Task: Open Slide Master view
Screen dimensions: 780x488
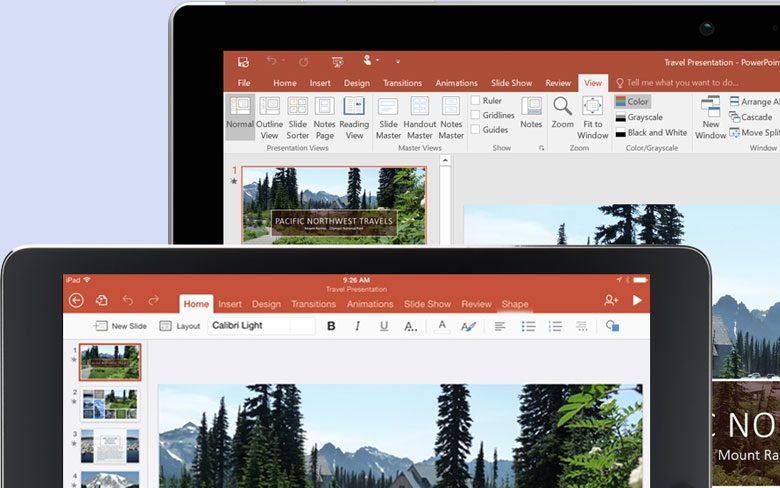Action: pyautogui.click(x=388, y=118)
